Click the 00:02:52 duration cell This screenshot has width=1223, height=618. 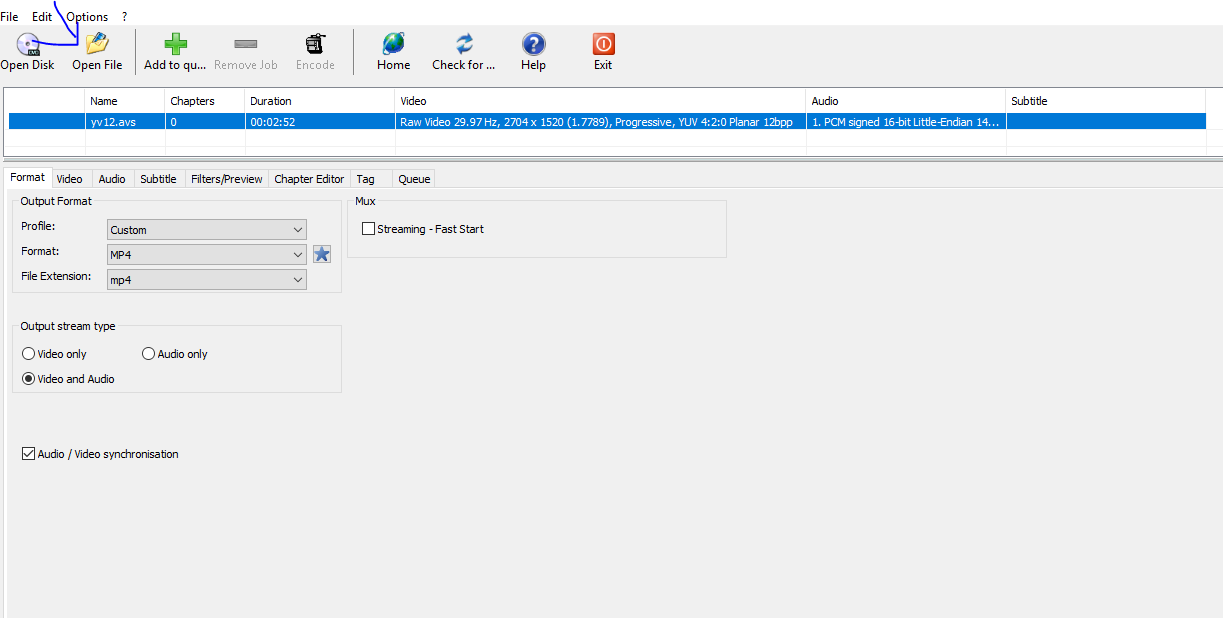320,122
